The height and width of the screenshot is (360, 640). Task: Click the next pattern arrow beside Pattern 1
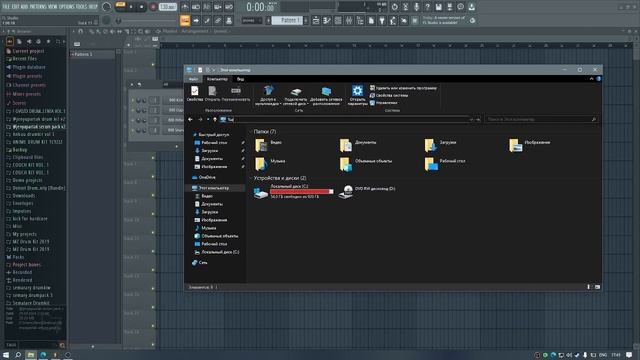point(305,20)
